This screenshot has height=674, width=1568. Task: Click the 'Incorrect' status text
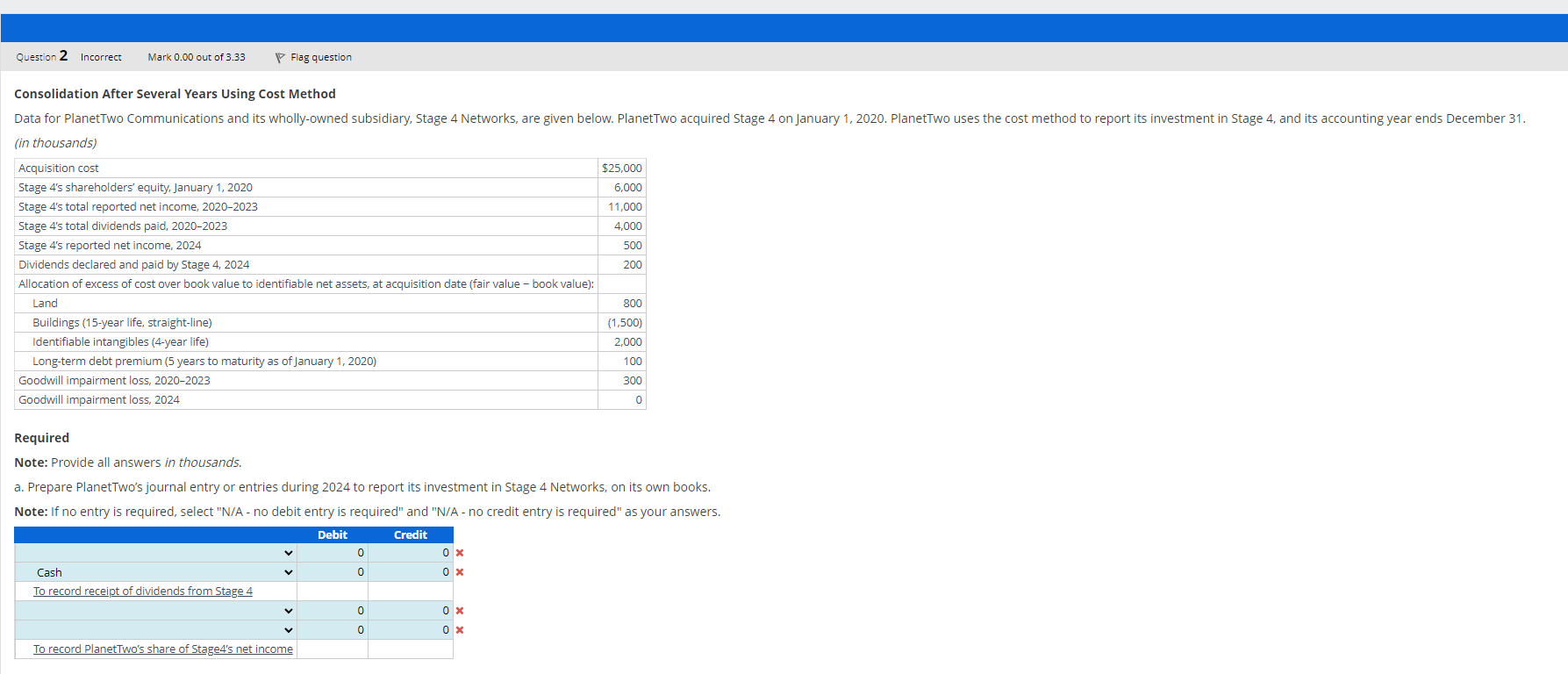point(101,57)
